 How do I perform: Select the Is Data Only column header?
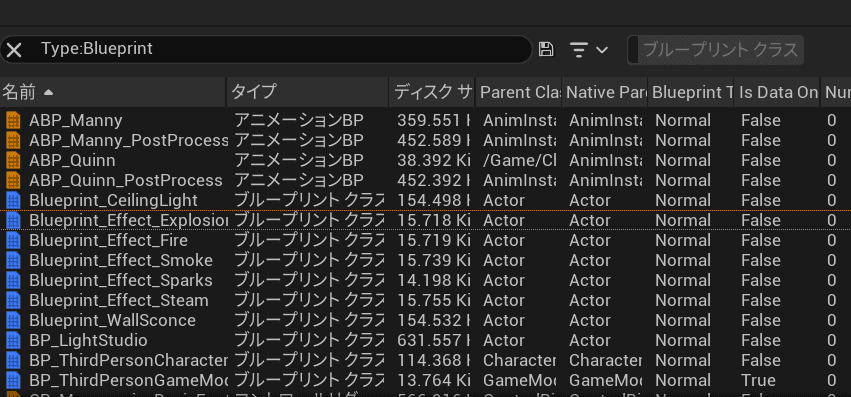click(777, 92)
